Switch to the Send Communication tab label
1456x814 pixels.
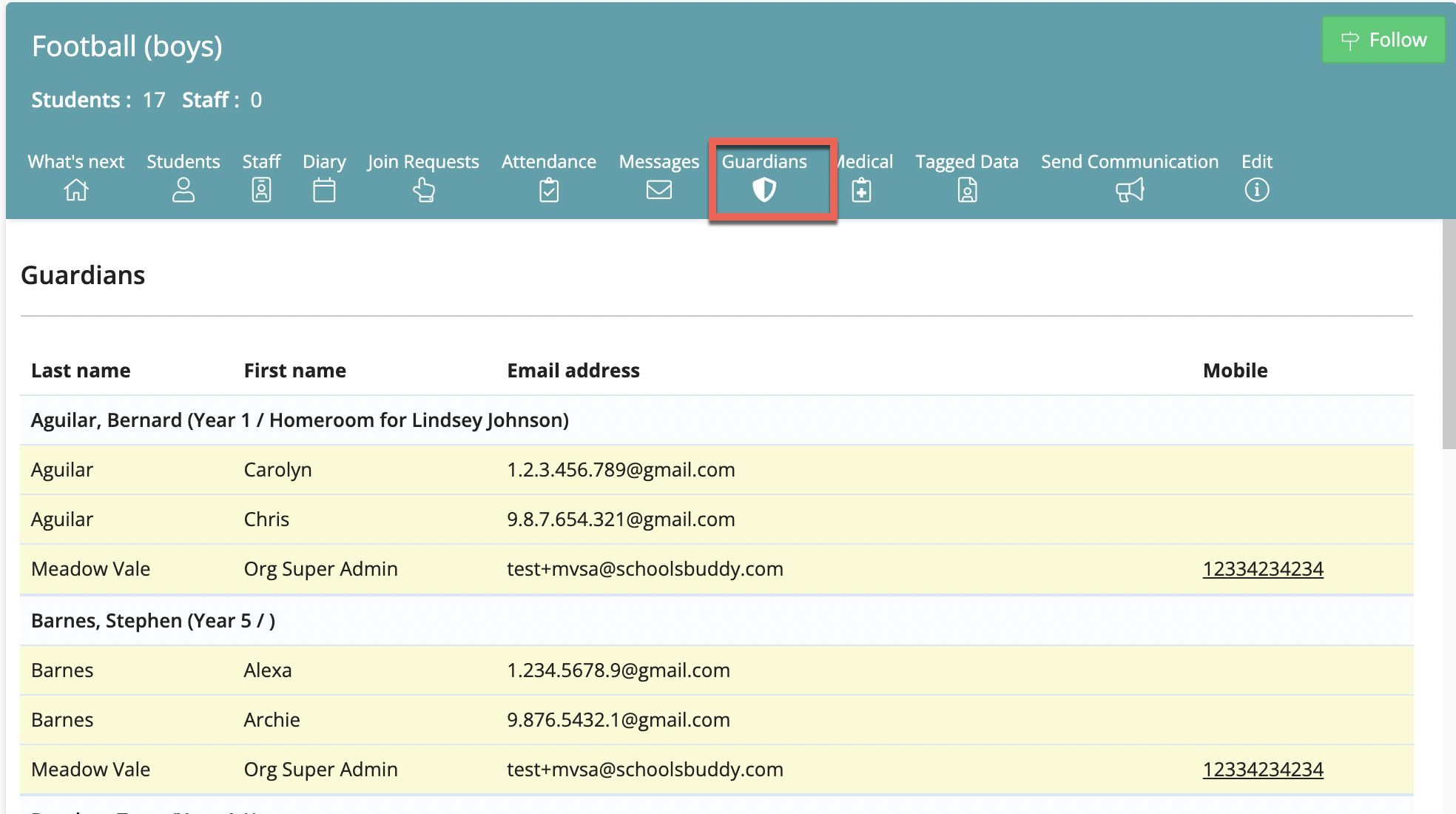pyautogui.click(x=1130, y=161)
